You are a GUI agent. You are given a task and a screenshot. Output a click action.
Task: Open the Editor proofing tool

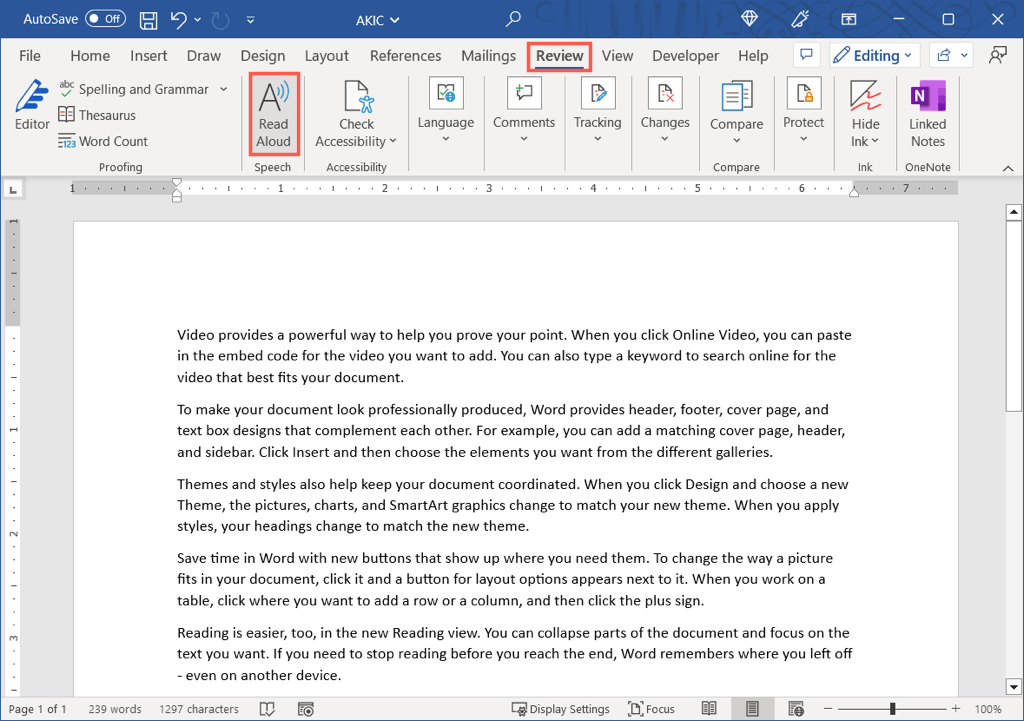32,106
